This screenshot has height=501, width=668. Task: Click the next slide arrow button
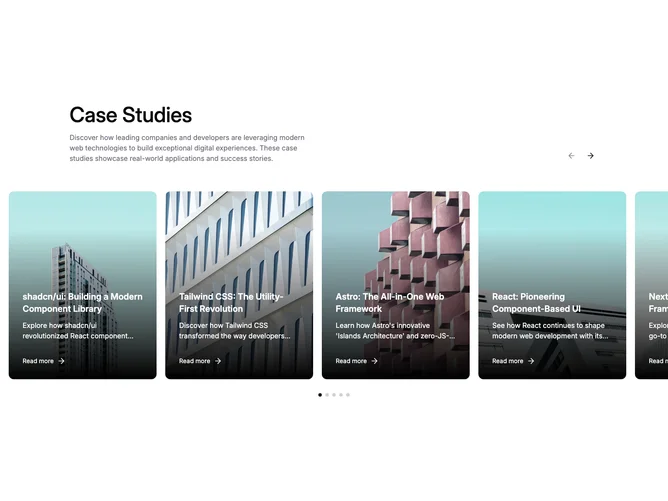(x=590, y=156)
